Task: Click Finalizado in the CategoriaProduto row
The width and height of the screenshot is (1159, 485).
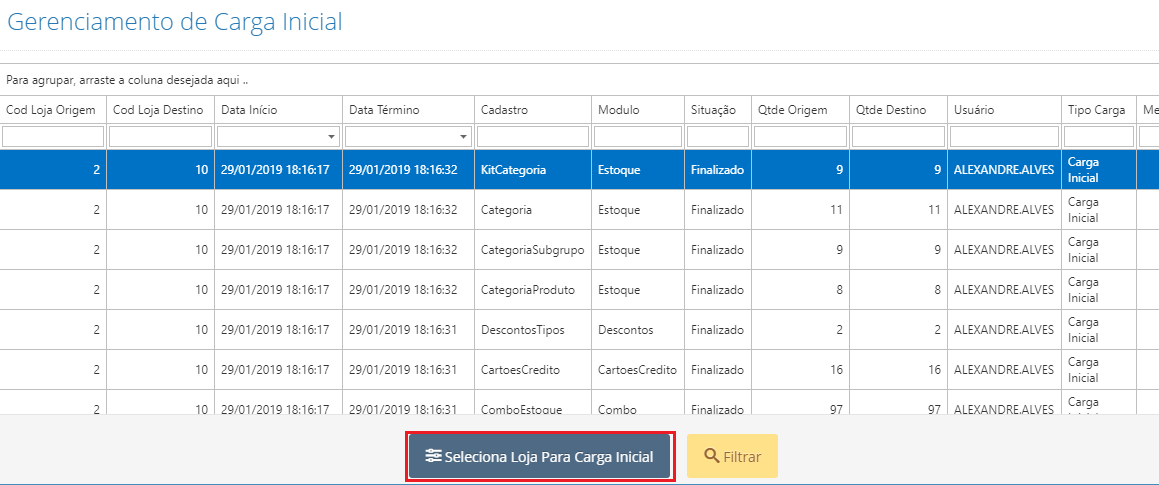Action: [718, 290]
